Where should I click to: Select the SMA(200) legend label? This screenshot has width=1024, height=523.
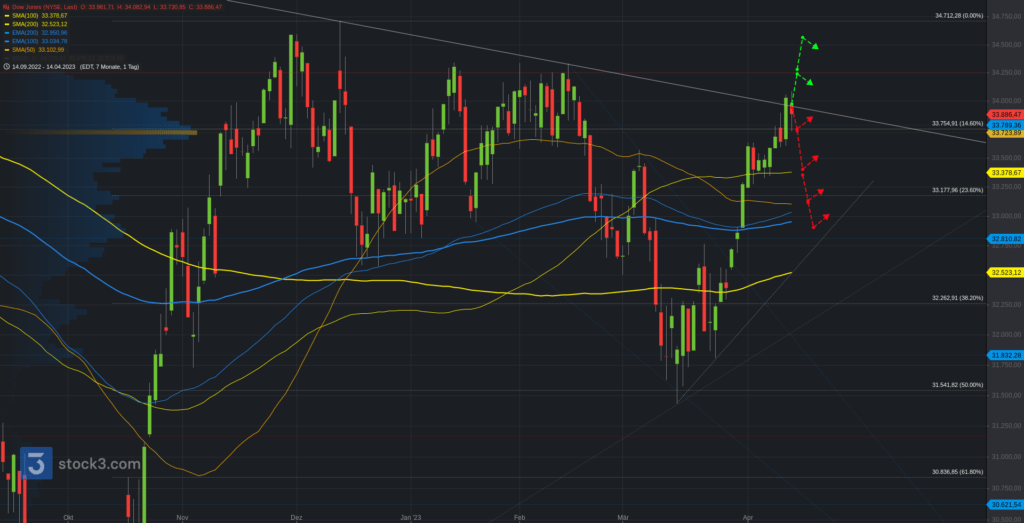click(25, 24)
